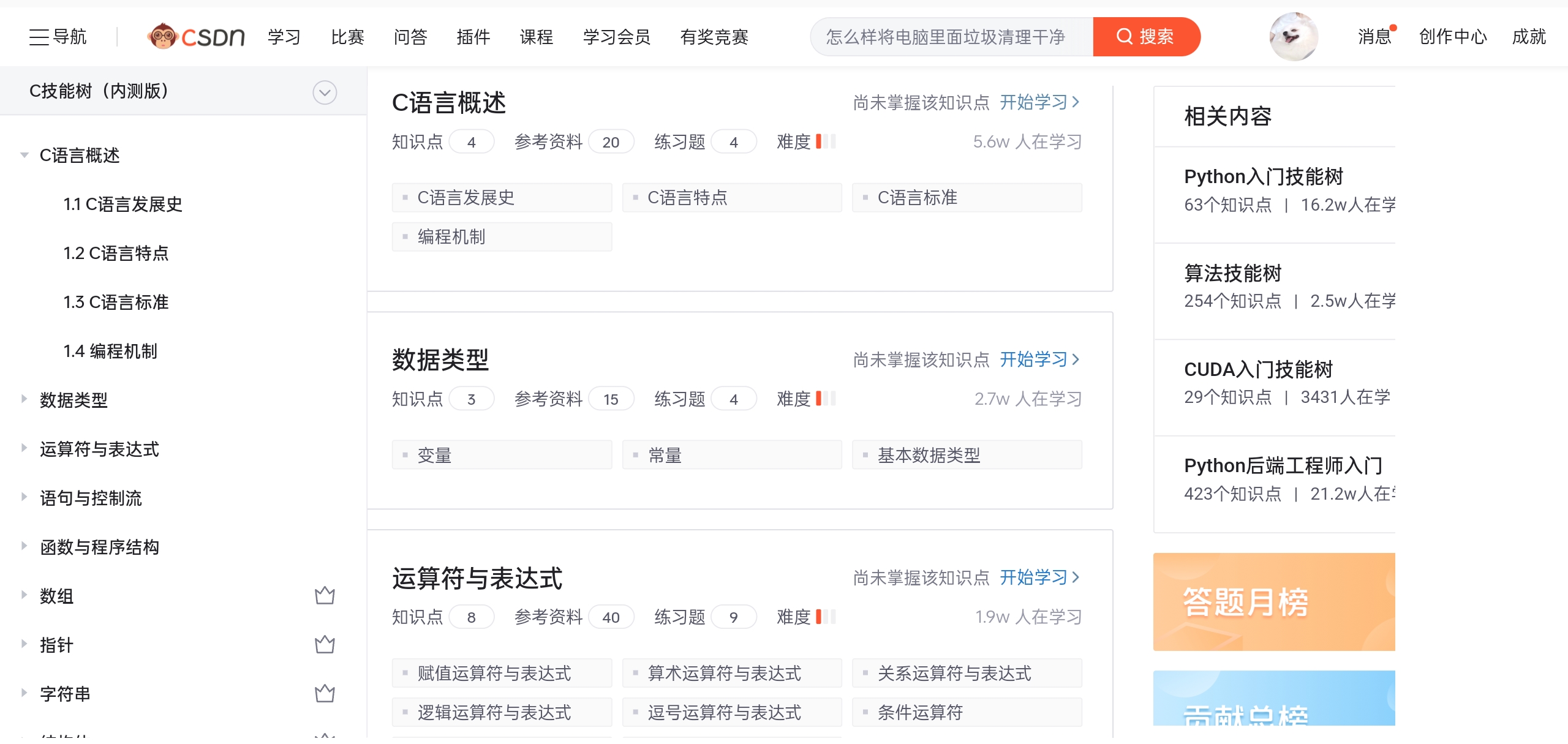This screenshot has width=1568, height=744.
Task: Select 1.3 C语言标准 in the sidebar
Action: point(116,302)
